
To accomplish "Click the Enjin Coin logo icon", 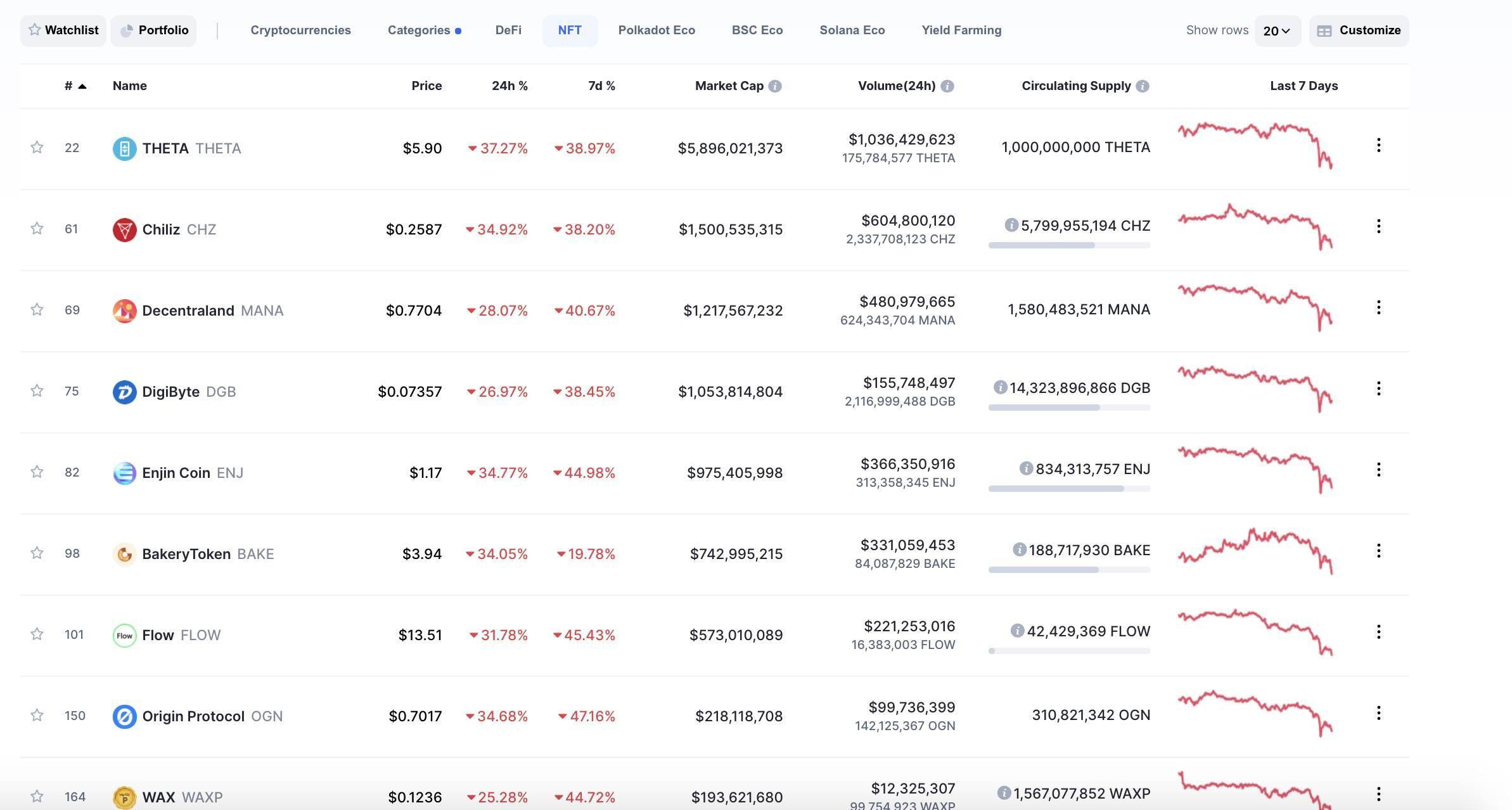I will point(124,473).
